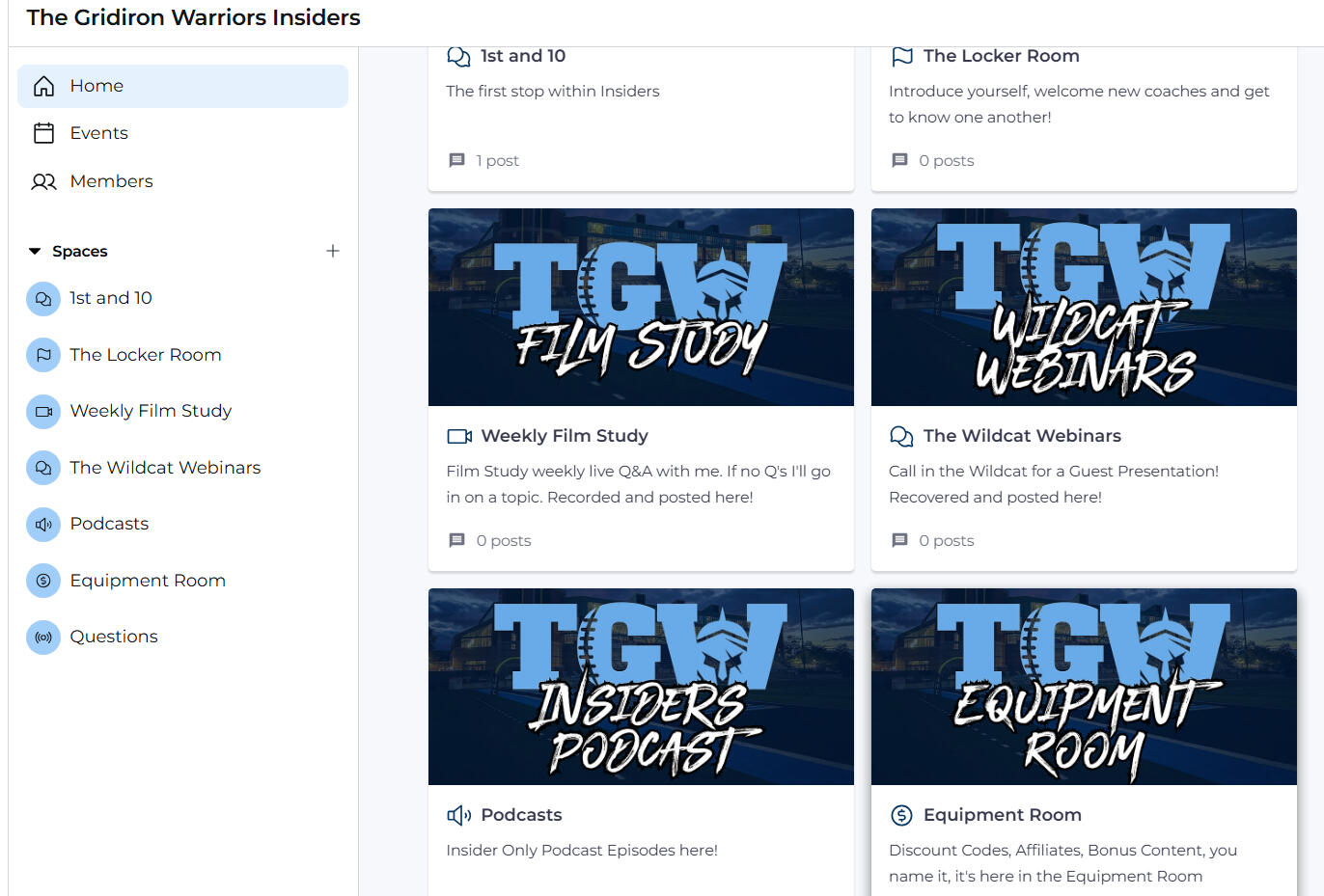Open The Wildcat Webinars in sidebar
Viewport: 1324px width, 896px height.
pyautogui.click(x=165, y=468)
